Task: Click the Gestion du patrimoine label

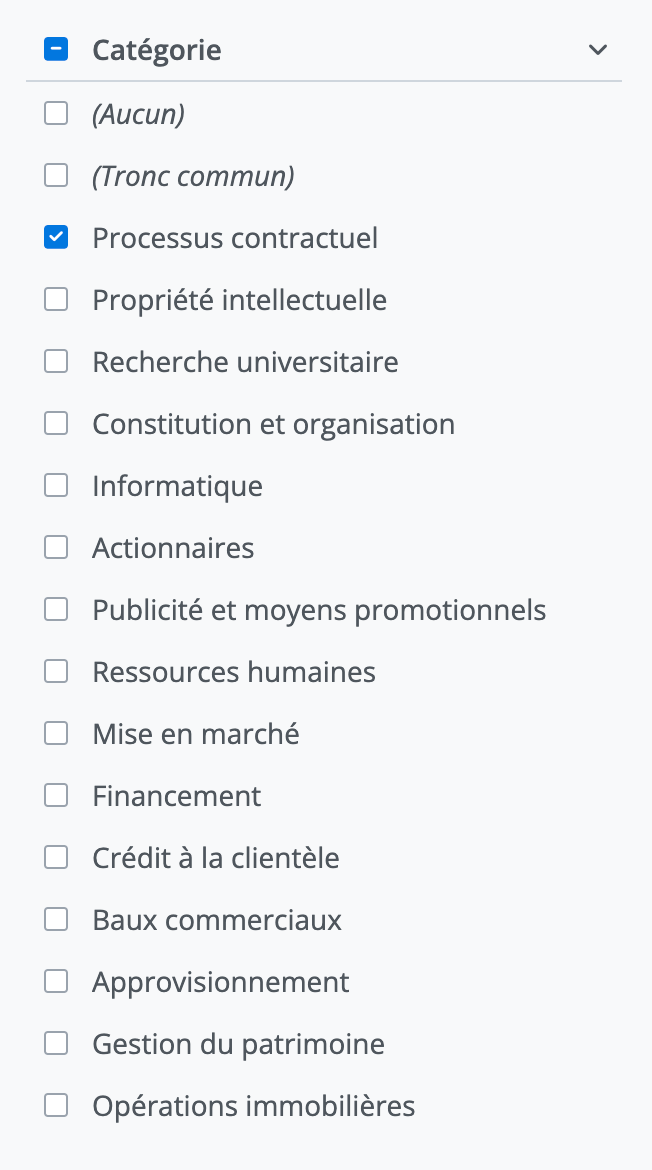Action: point(238,1044)
